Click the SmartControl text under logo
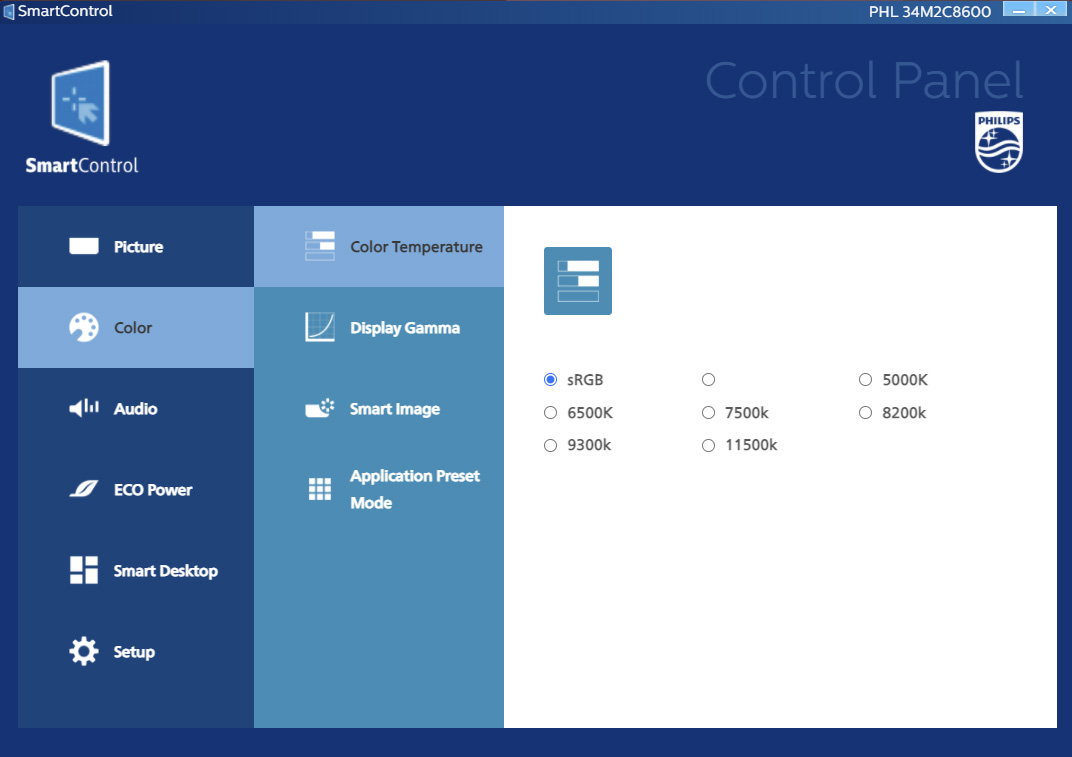This screenshot has width=1072, height=757. 82,165
